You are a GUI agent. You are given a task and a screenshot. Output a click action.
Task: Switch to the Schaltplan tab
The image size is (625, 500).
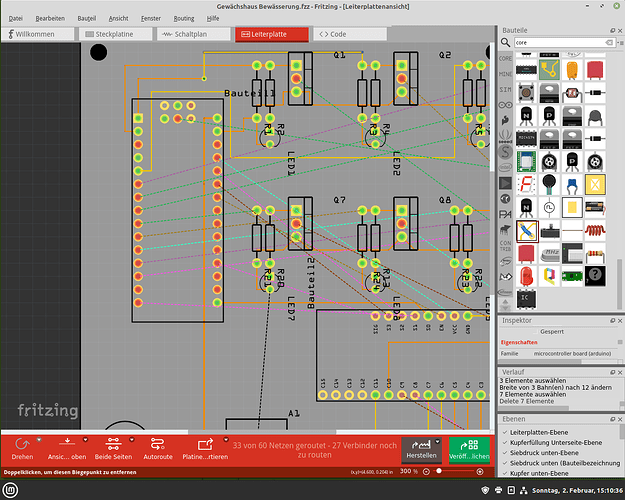[x=193, y=34]
